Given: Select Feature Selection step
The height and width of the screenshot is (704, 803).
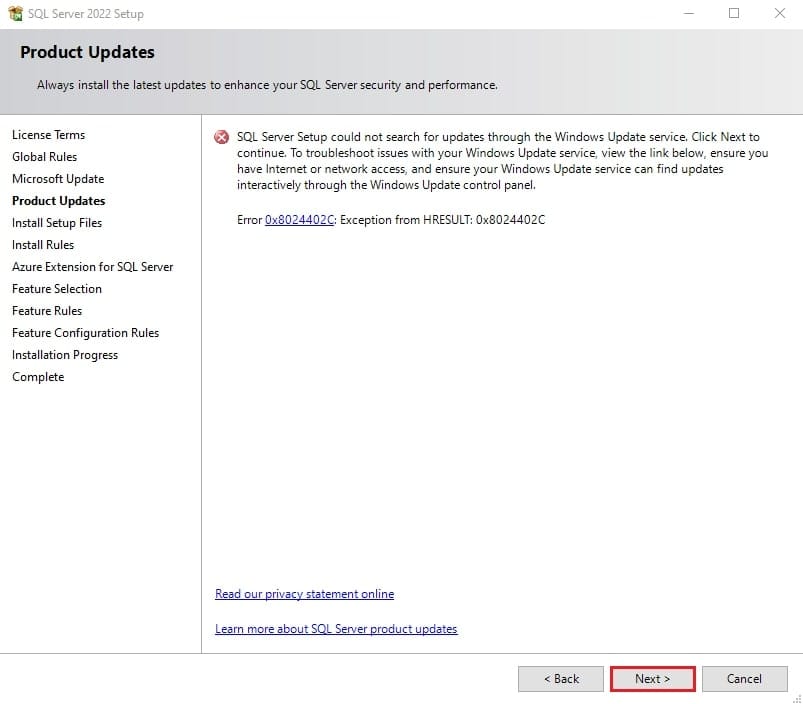Looking at the screenshot, I should point(57,289).
